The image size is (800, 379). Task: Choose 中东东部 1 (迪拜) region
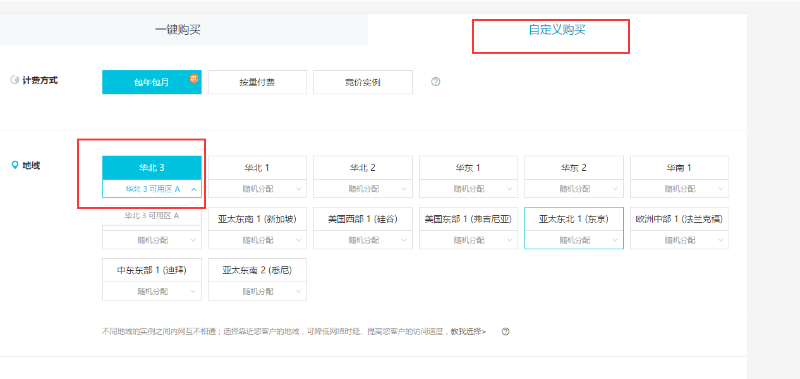point(152,270)
